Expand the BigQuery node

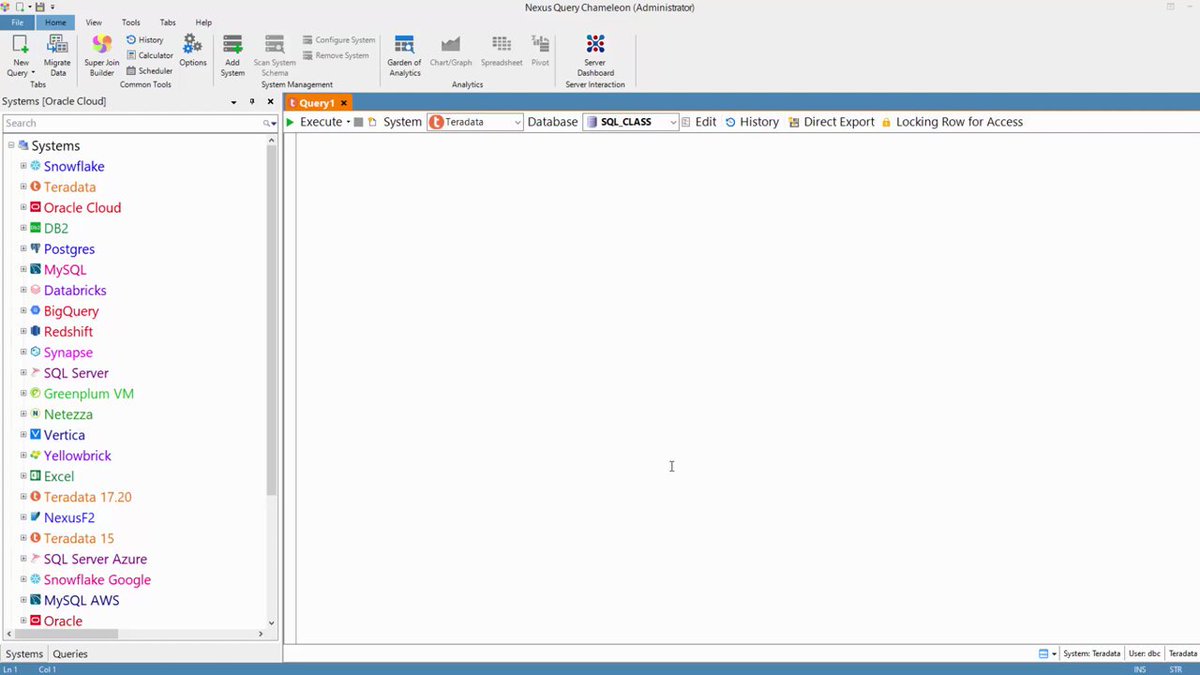23,311
